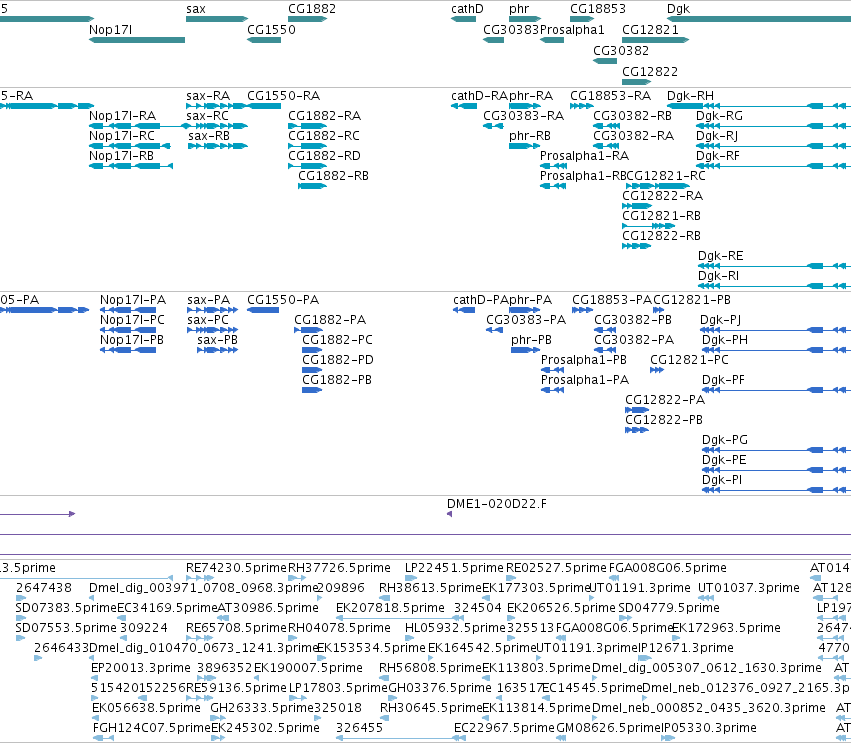
Task: Select the Prosalpha1-PB protein label
Action: 584,359
